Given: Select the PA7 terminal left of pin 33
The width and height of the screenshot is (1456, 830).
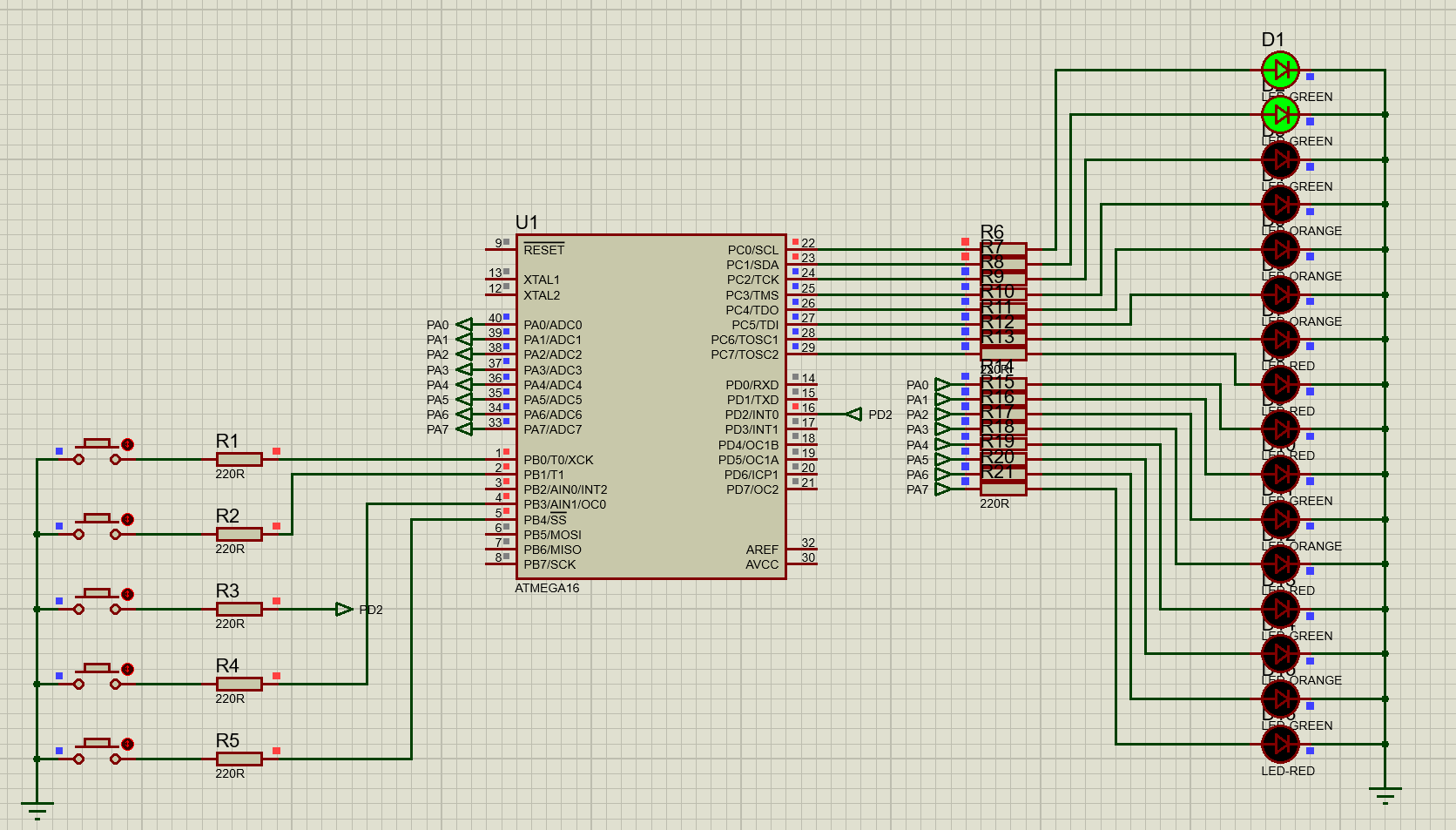Looking at the screenshot, I should click(x=464, y=429).
